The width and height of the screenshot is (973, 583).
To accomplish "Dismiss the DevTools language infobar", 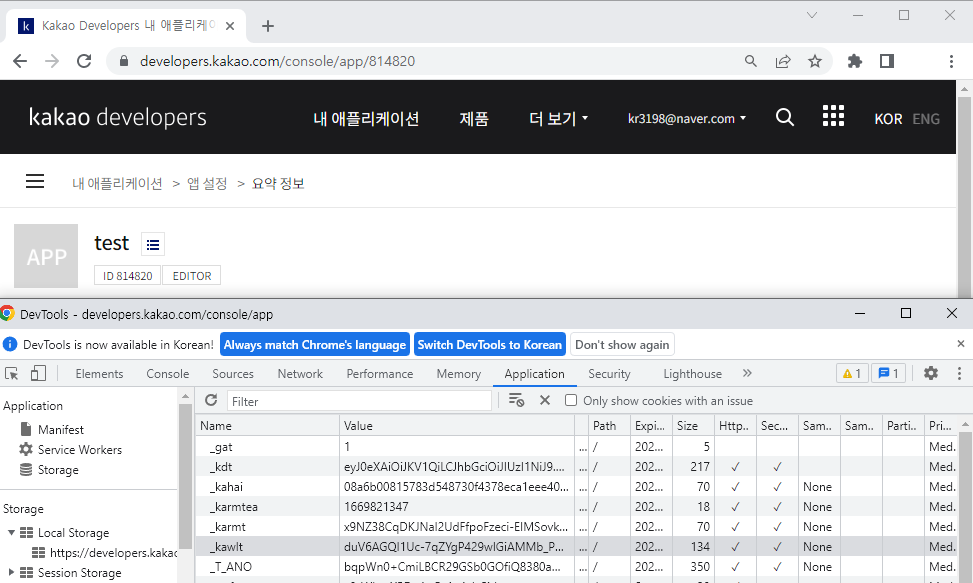I will tap(961, 344).
